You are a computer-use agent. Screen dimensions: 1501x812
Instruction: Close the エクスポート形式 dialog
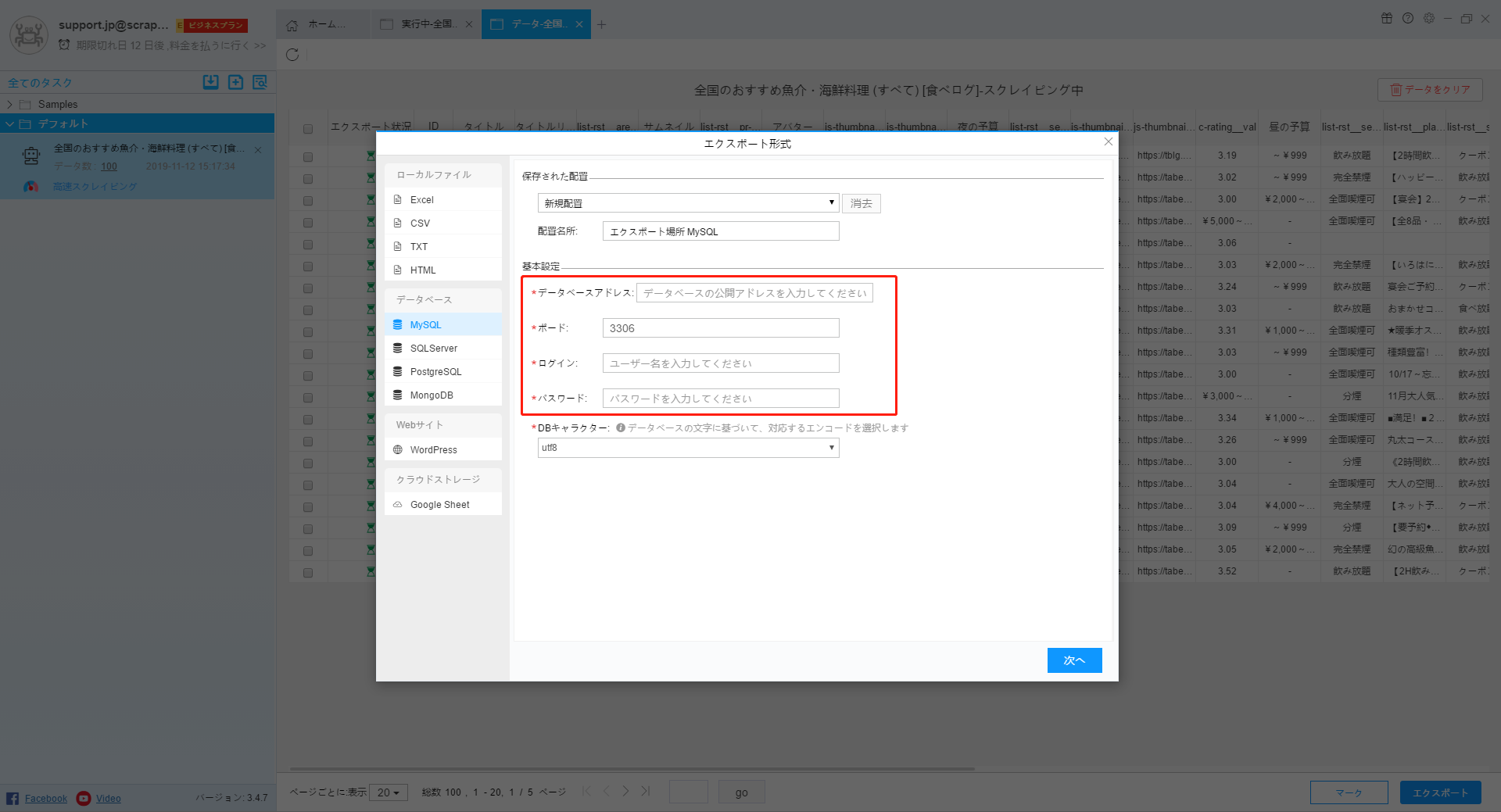[1108, 142]
